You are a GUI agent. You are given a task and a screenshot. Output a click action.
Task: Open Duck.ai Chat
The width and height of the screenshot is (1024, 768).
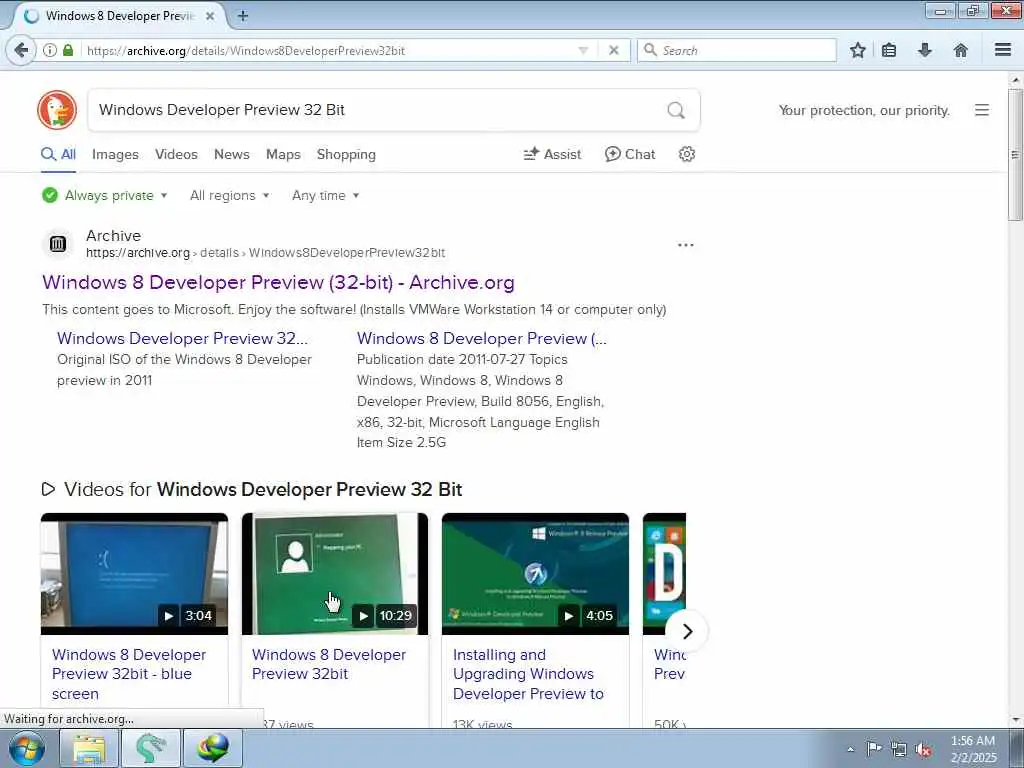point(630,154)
